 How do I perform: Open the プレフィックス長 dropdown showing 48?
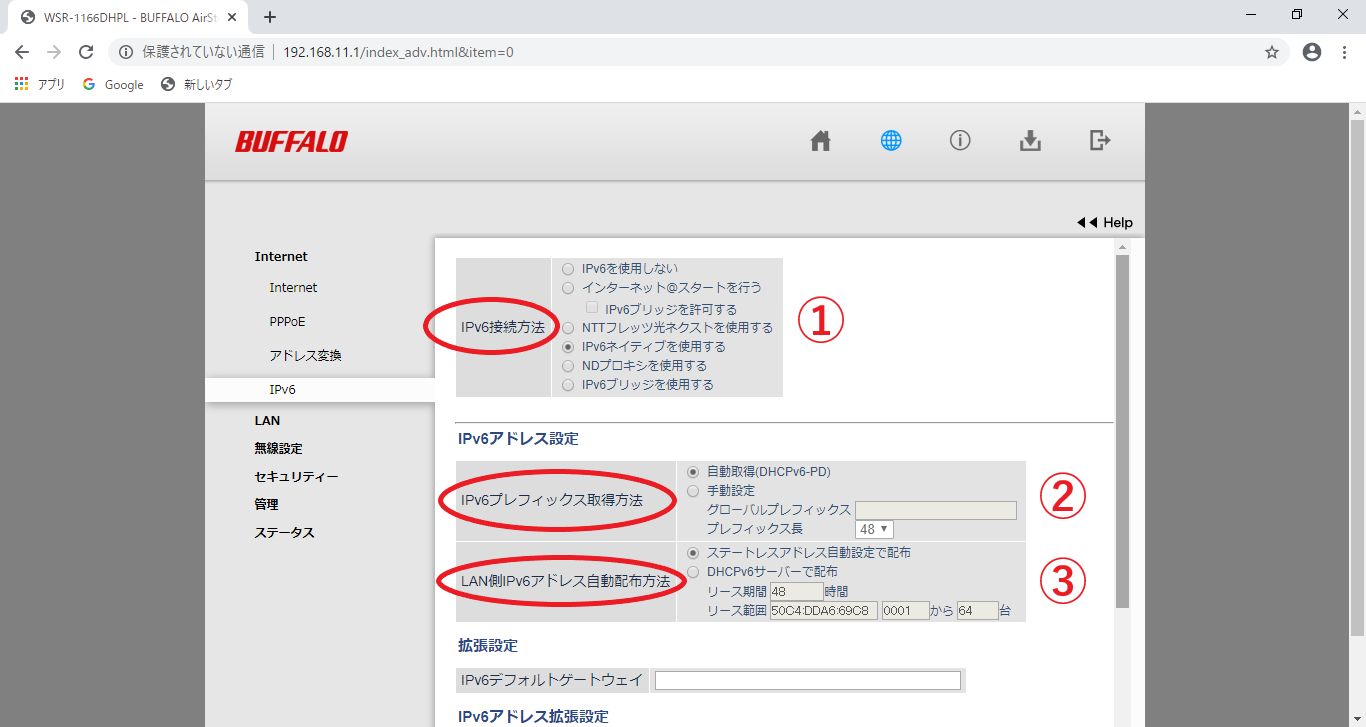(874, 529)
